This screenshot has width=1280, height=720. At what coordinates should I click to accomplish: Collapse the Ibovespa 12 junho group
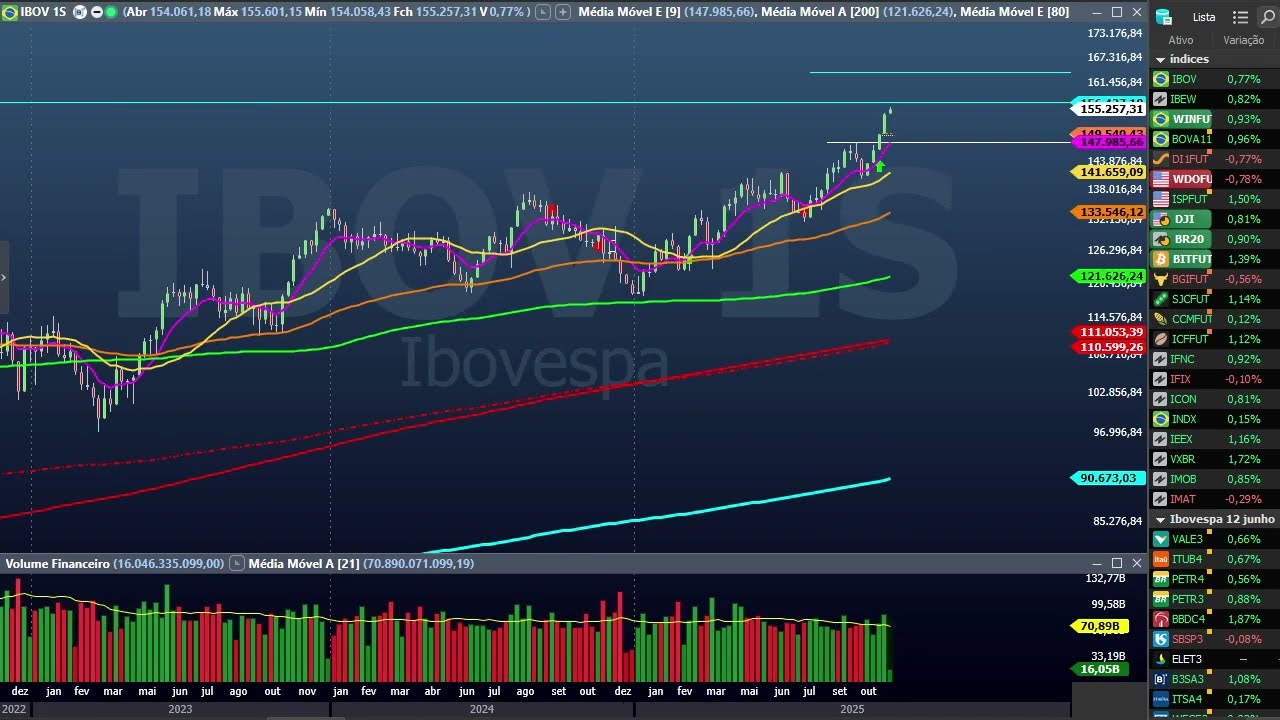coord(1161,519)
